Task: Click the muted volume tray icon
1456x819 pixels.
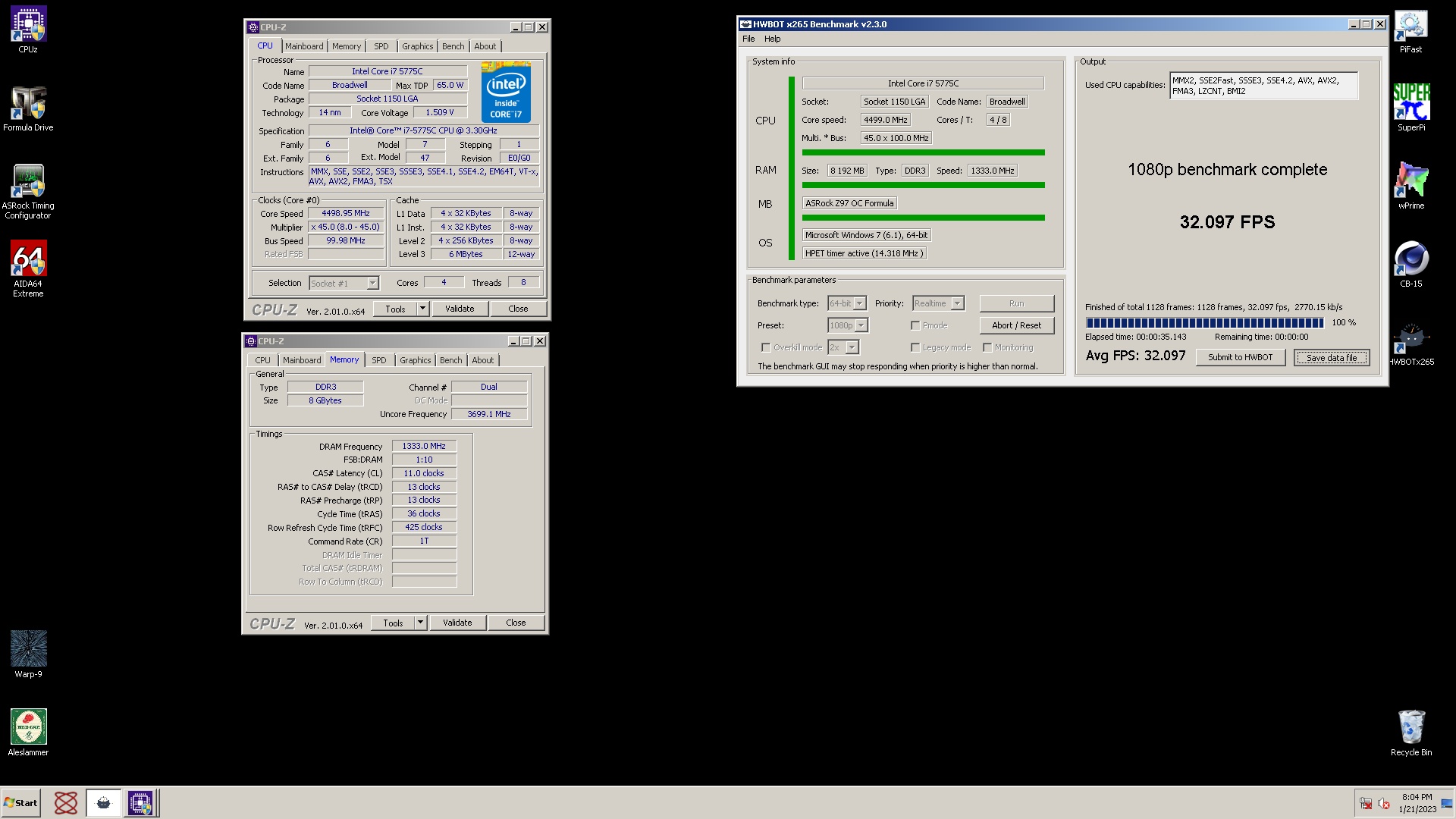Action: coord(1383,803)
